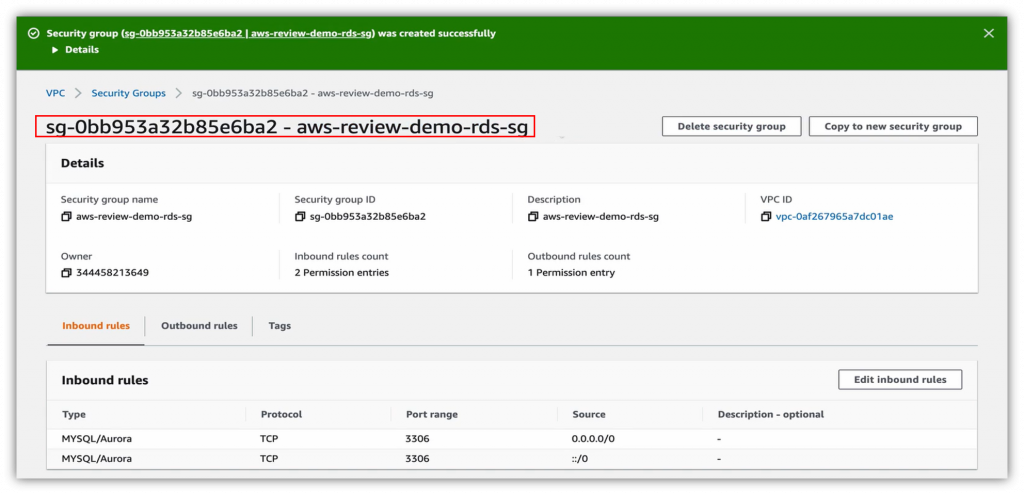
Task: Switch to the Inbound rules tab
Action: [96, 326]
